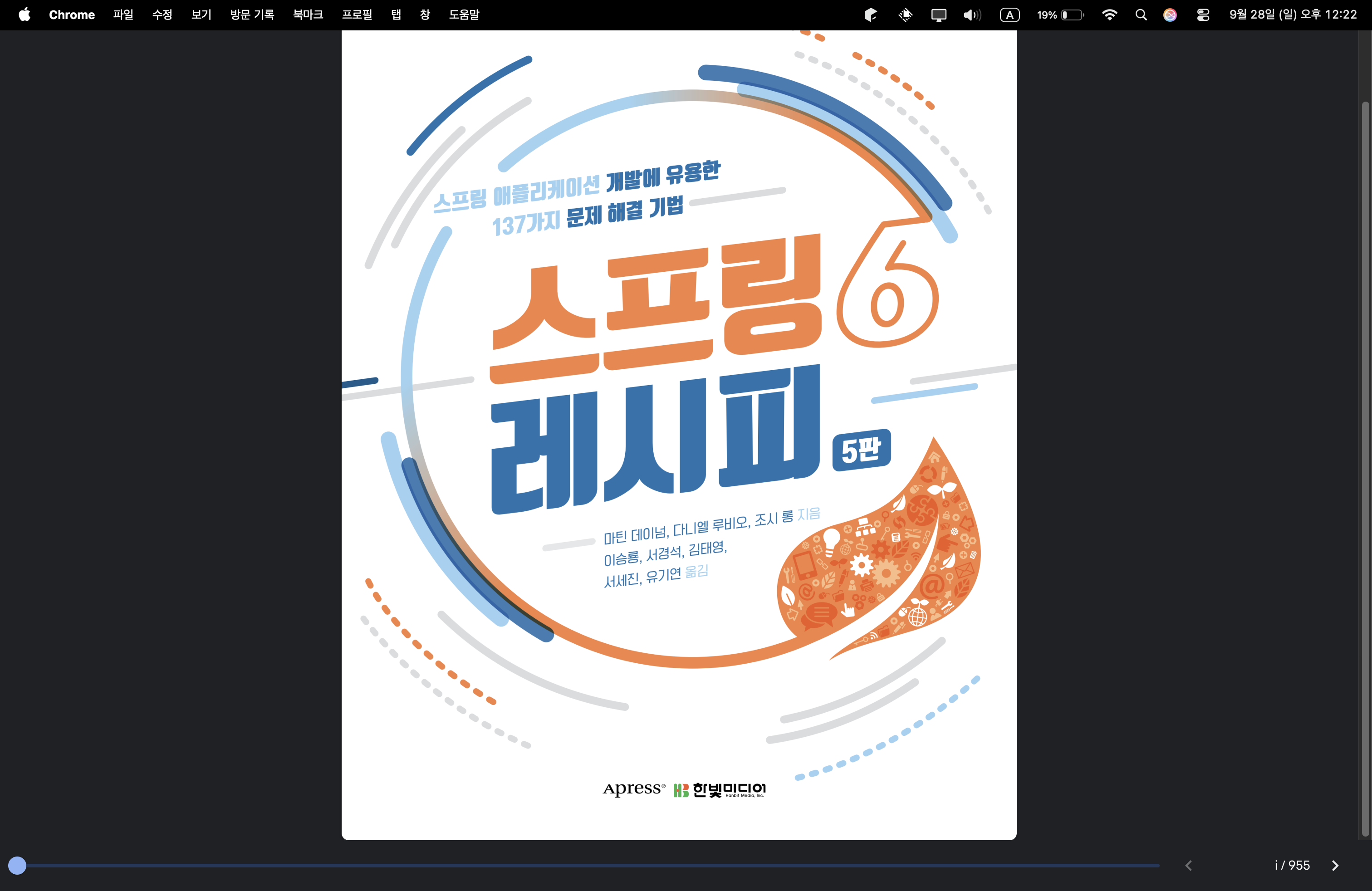
Task: Go to the next page arrow
Action: click(1334, 865)
